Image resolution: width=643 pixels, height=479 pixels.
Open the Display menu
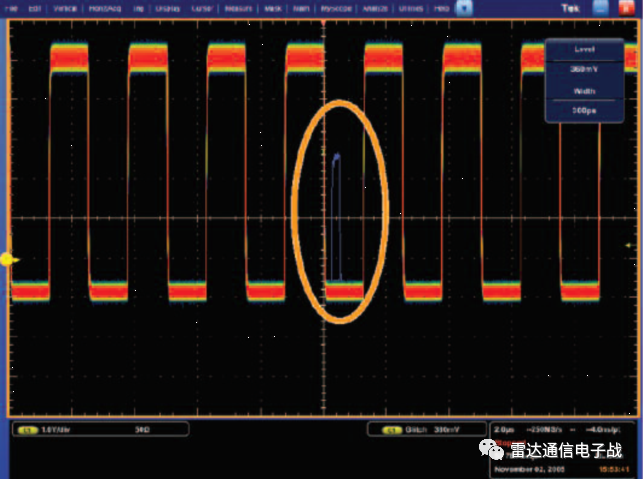(x=168, y=8)
